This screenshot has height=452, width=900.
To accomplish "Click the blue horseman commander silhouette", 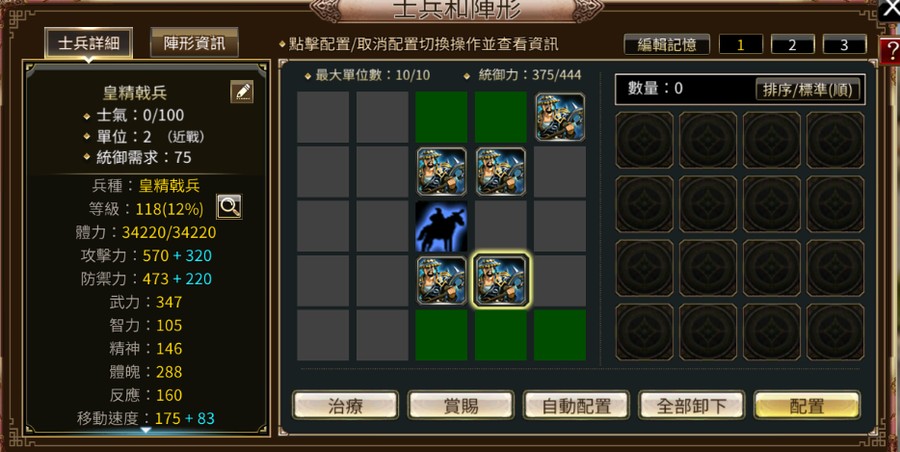I will 441,226.
